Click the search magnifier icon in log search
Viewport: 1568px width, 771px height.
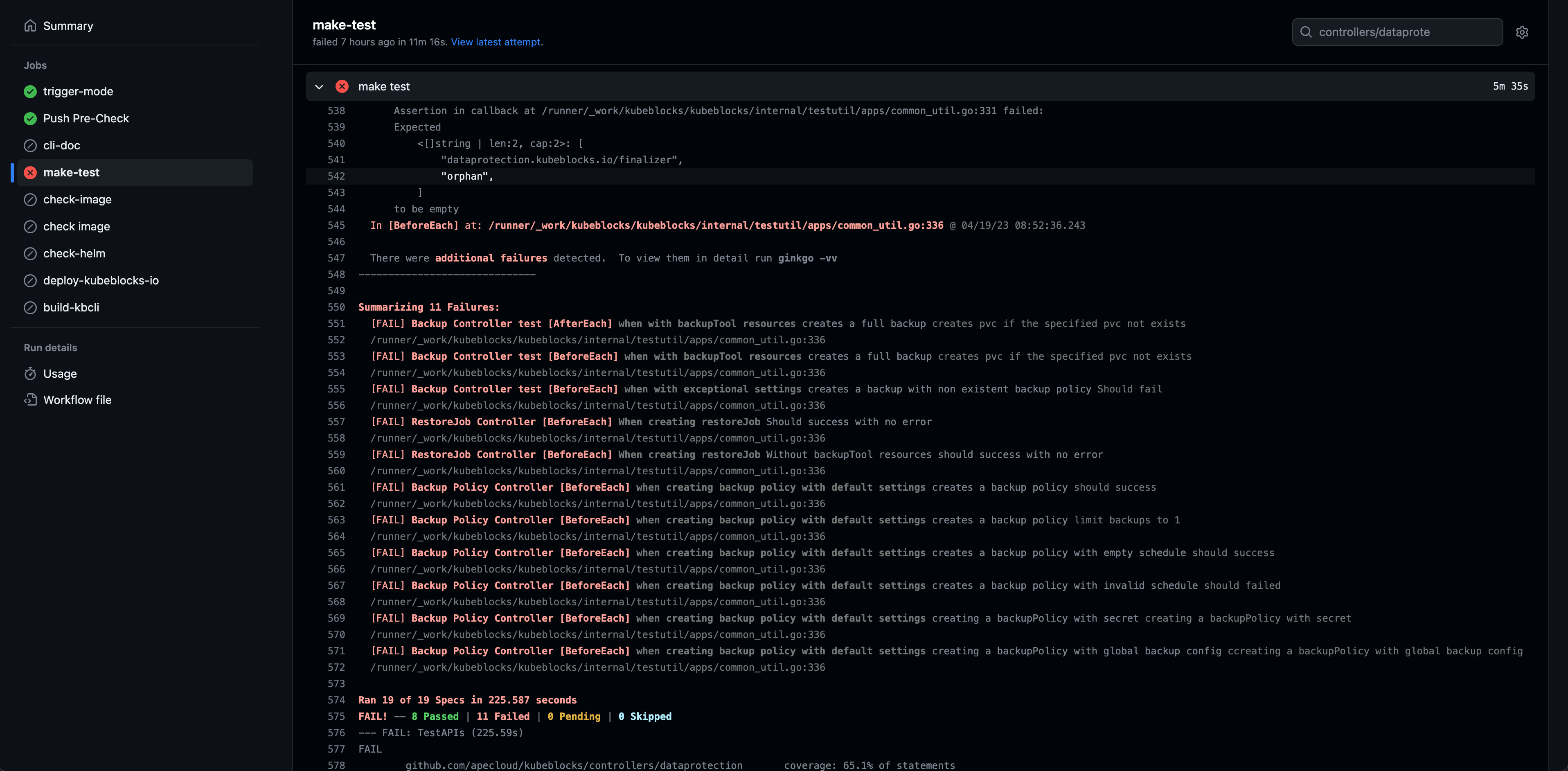tap(1306, 32)
